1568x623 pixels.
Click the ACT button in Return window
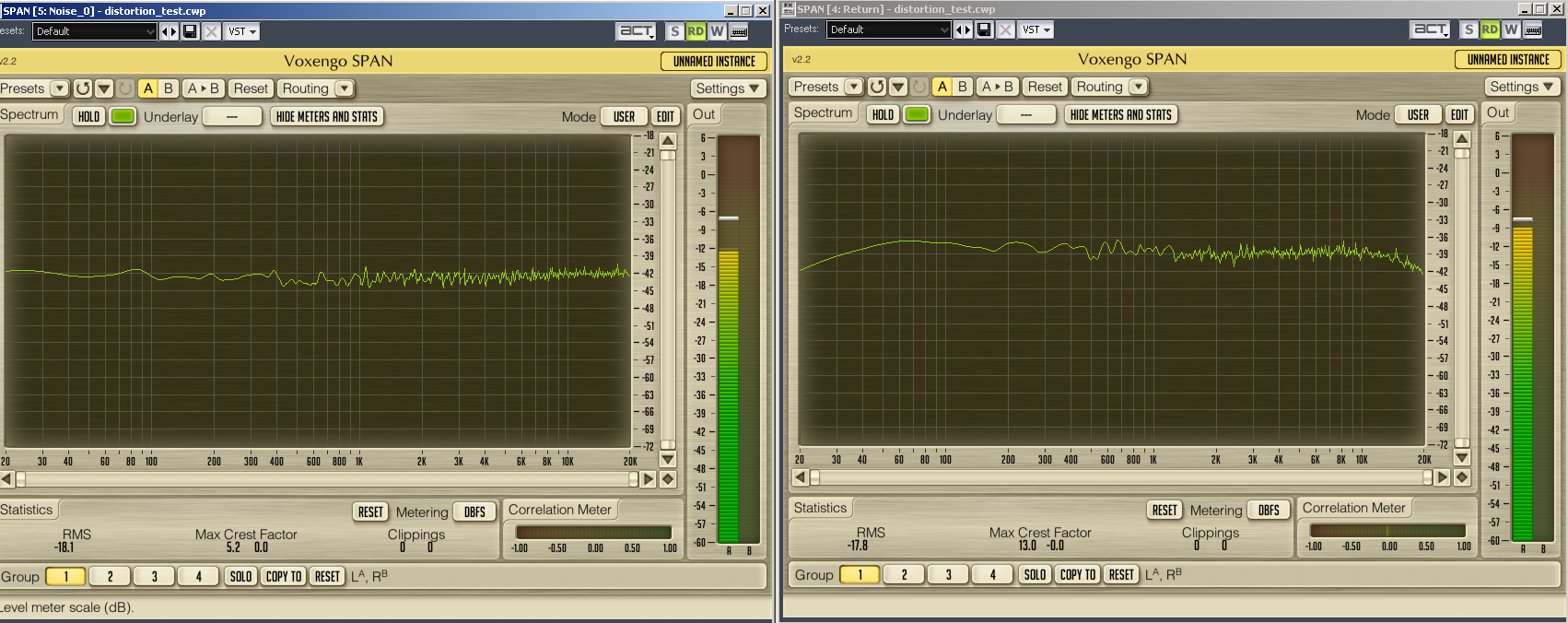coord(1431,29)
